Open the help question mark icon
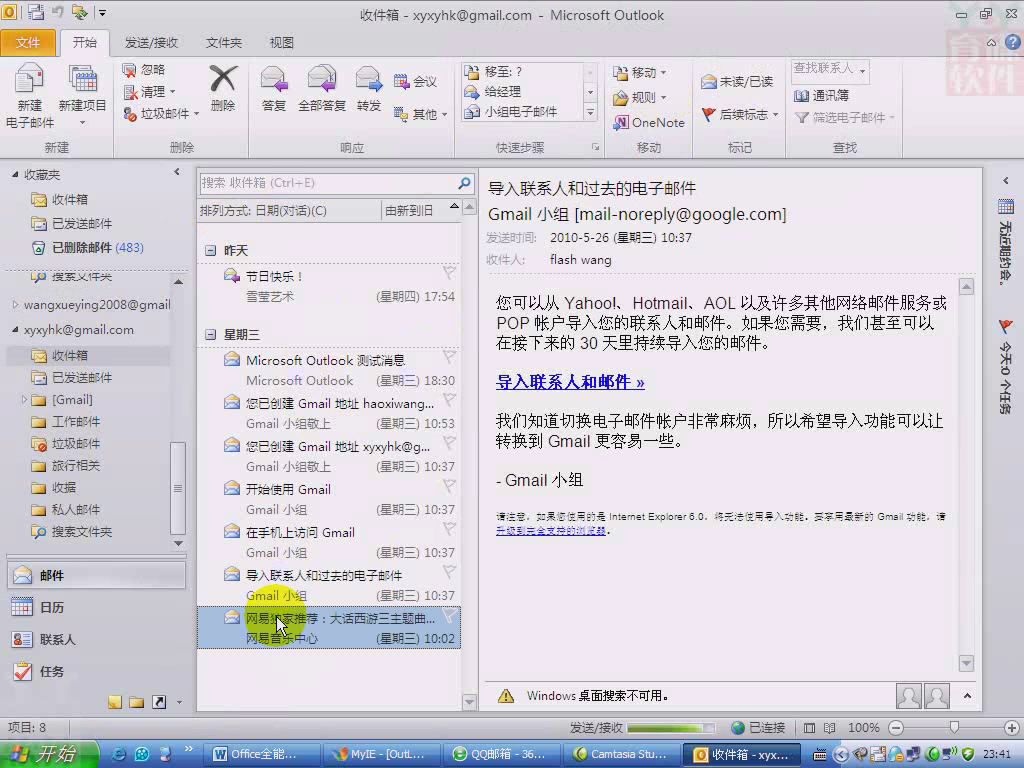 (x=1012, y=42)
